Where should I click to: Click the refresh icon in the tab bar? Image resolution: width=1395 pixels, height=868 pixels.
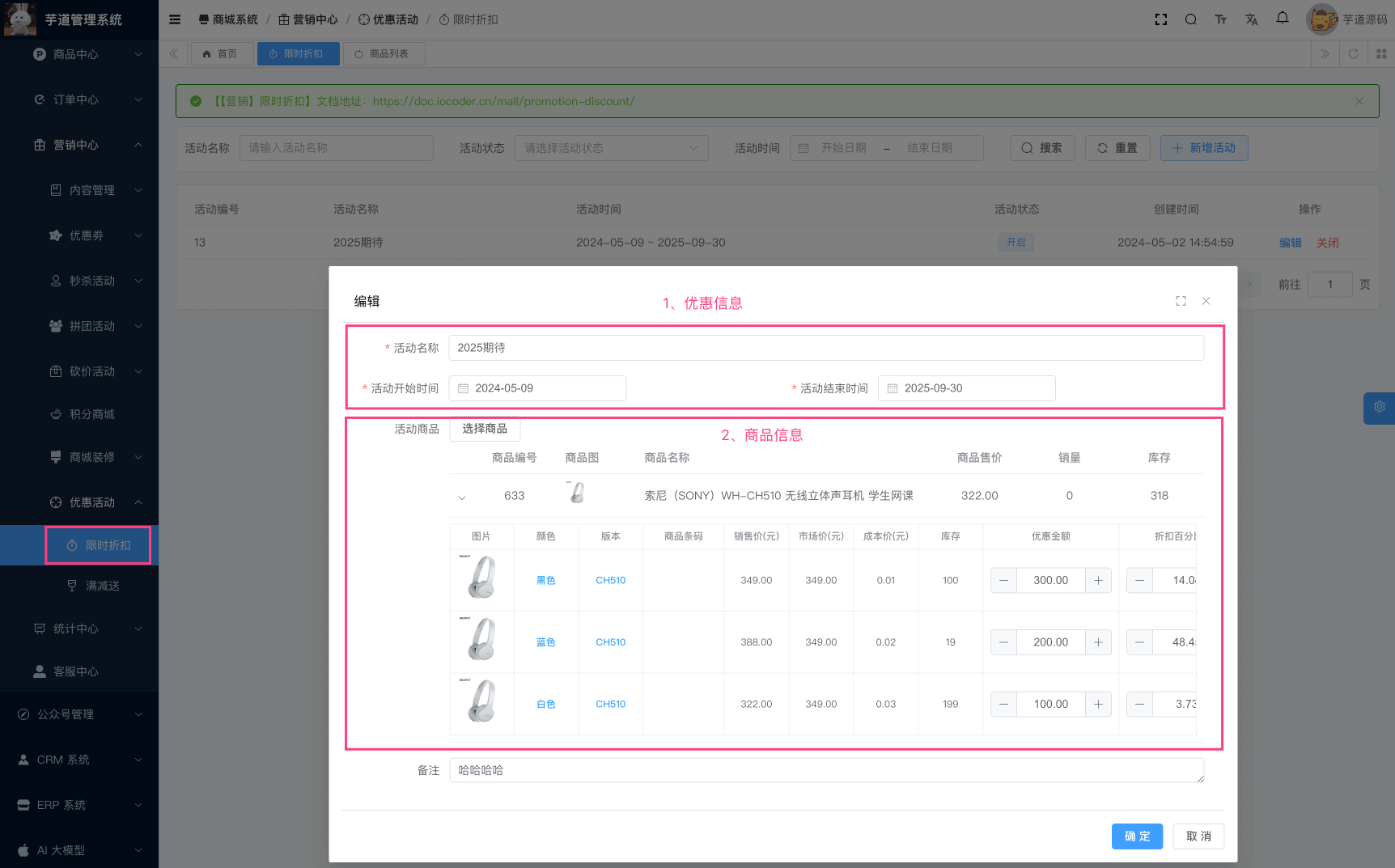point(1353,54)
